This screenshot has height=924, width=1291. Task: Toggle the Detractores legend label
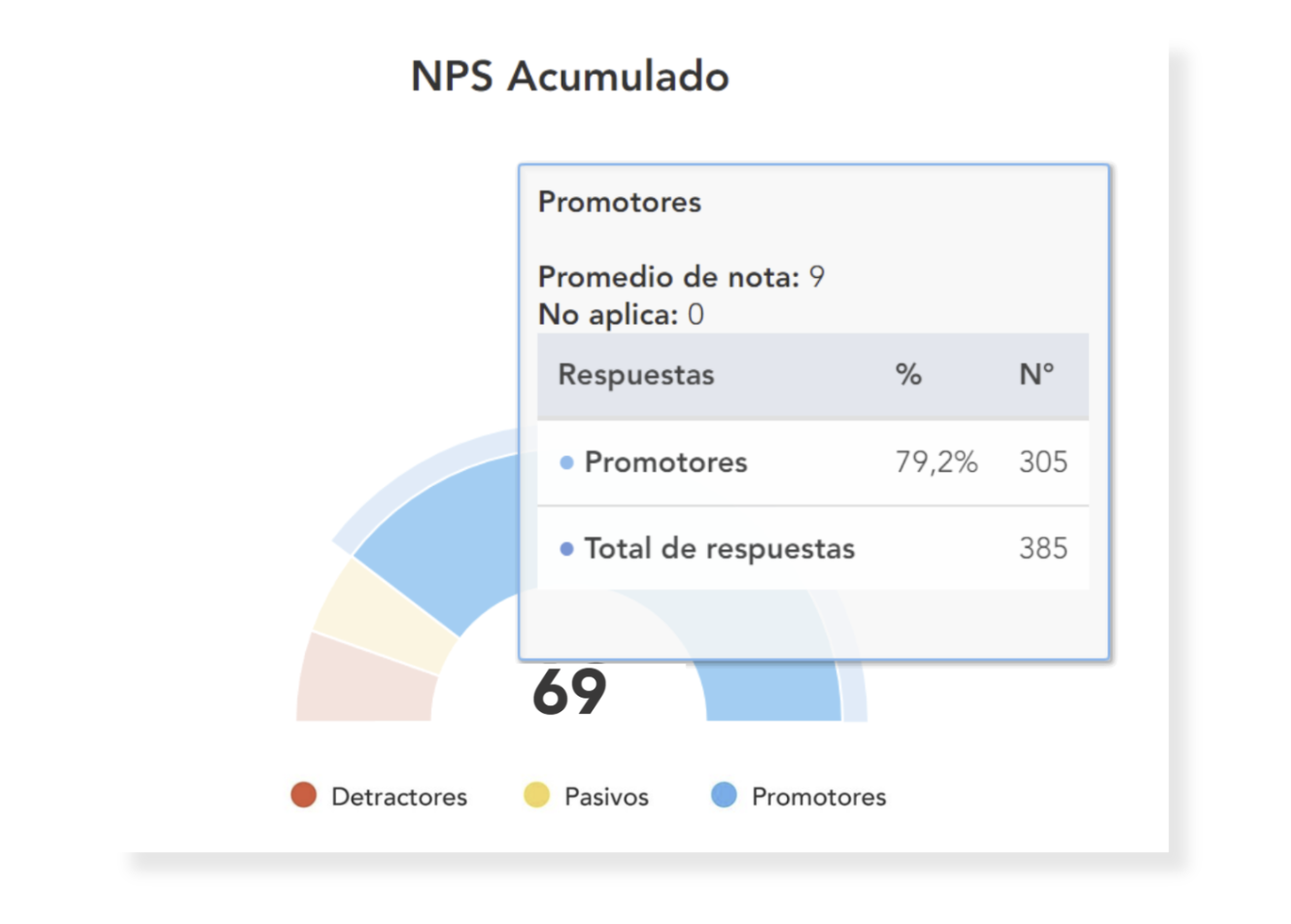(x=398, y=797)
